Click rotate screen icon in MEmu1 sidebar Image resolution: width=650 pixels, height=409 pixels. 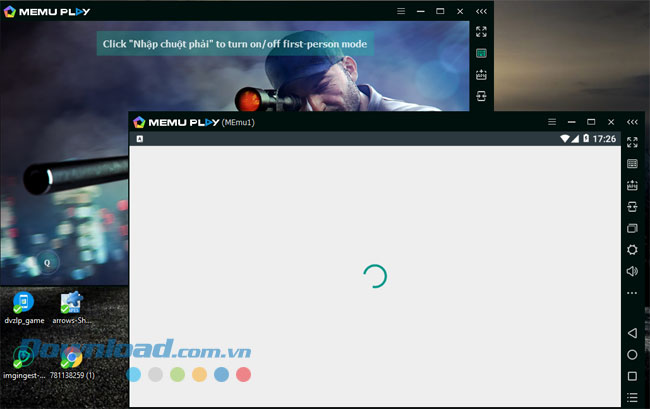632,206
